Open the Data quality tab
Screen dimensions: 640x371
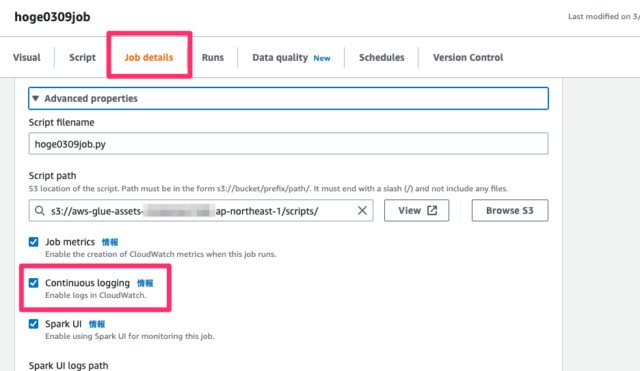[291, 58]
